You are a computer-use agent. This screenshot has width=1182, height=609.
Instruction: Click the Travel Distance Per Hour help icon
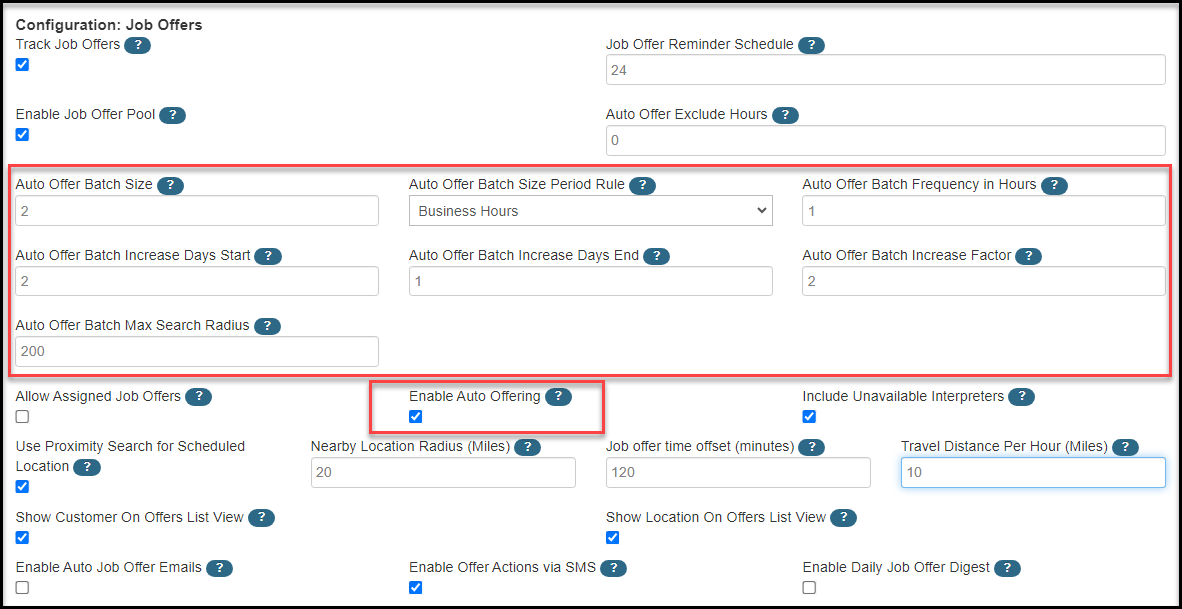click(x=1125, y=447)
